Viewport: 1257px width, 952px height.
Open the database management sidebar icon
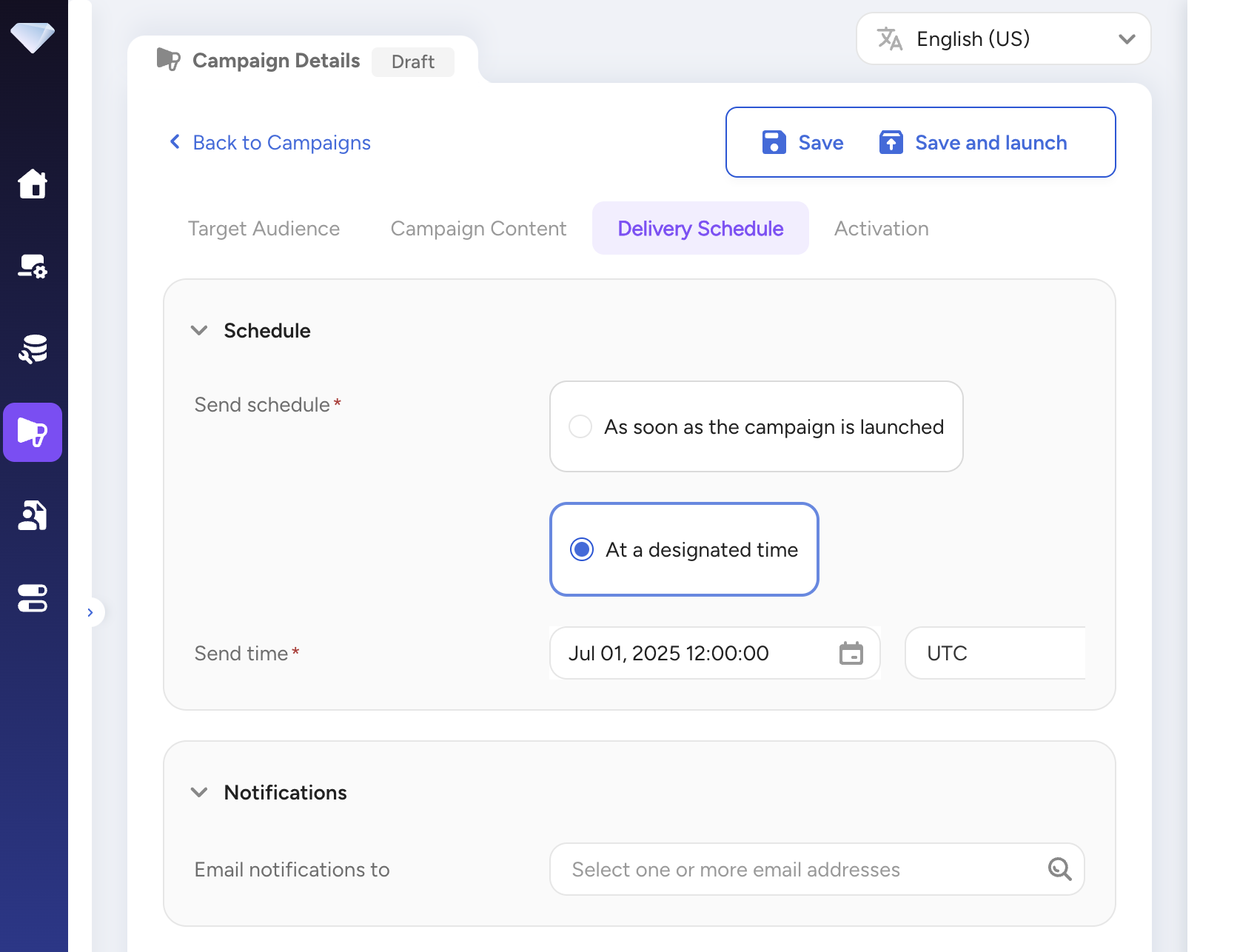click(x=33, y=349)
